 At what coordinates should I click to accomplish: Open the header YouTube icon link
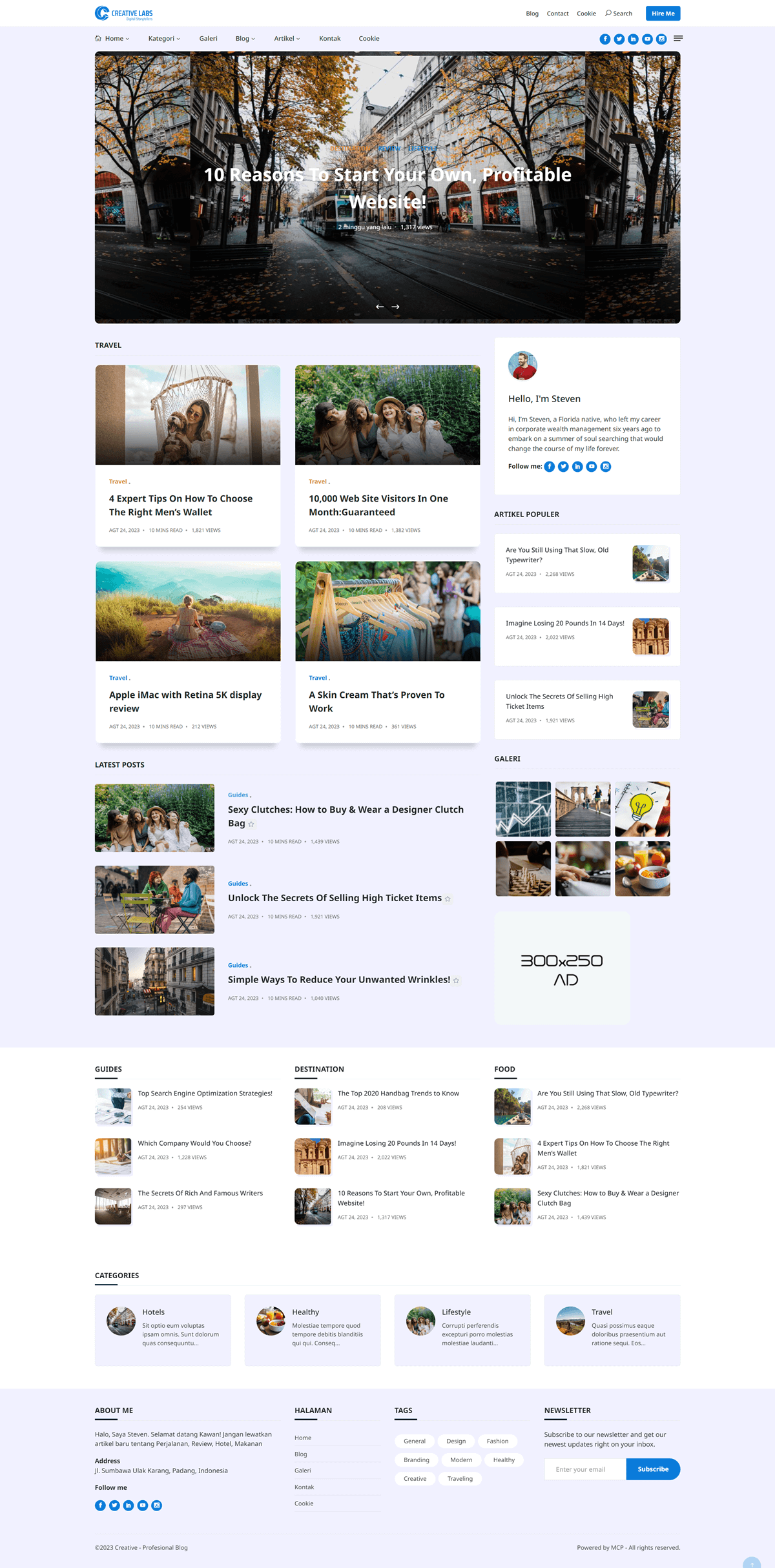pos(647,39)
